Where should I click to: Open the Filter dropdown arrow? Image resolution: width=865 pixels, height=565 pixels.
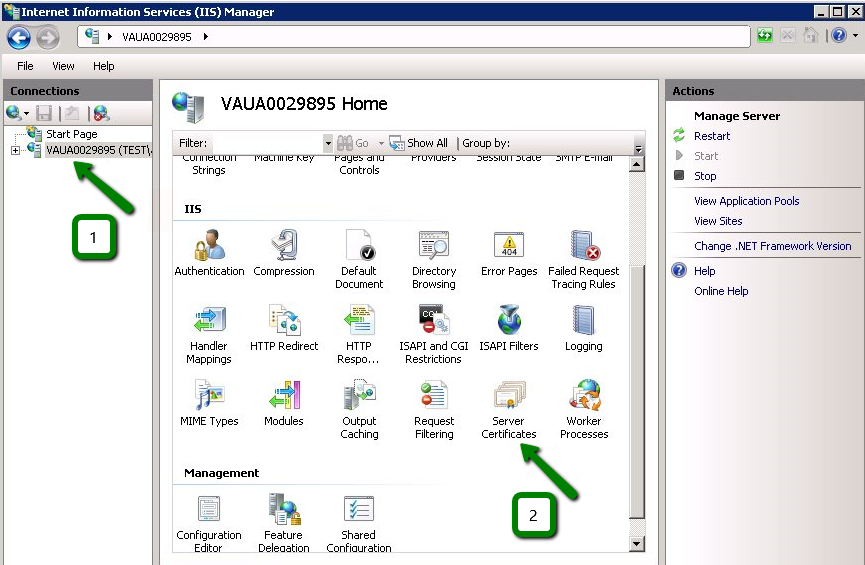(x=328, y=143)
